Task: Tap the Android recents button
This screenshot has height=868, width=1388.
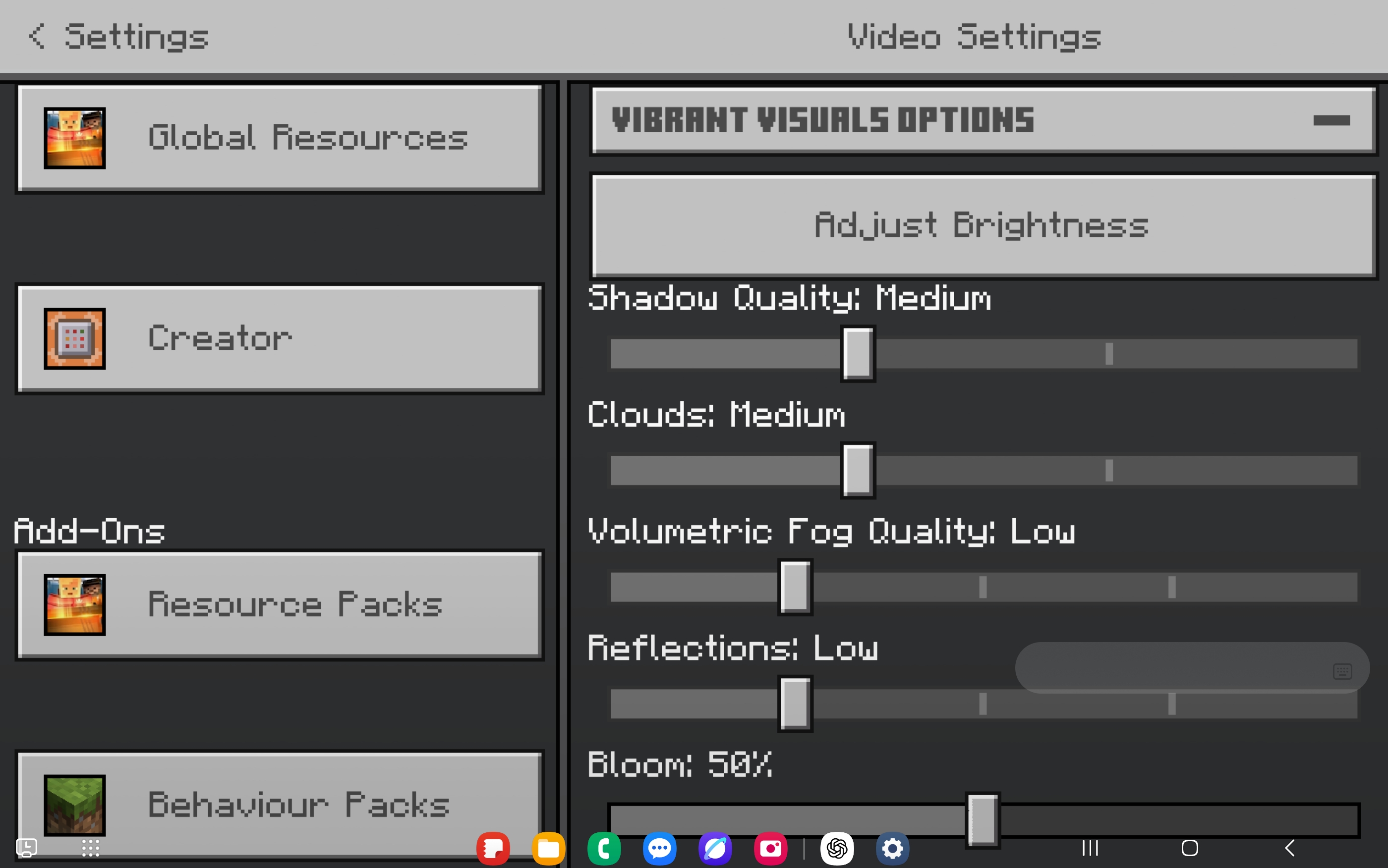Action: tap(1090, 848)
